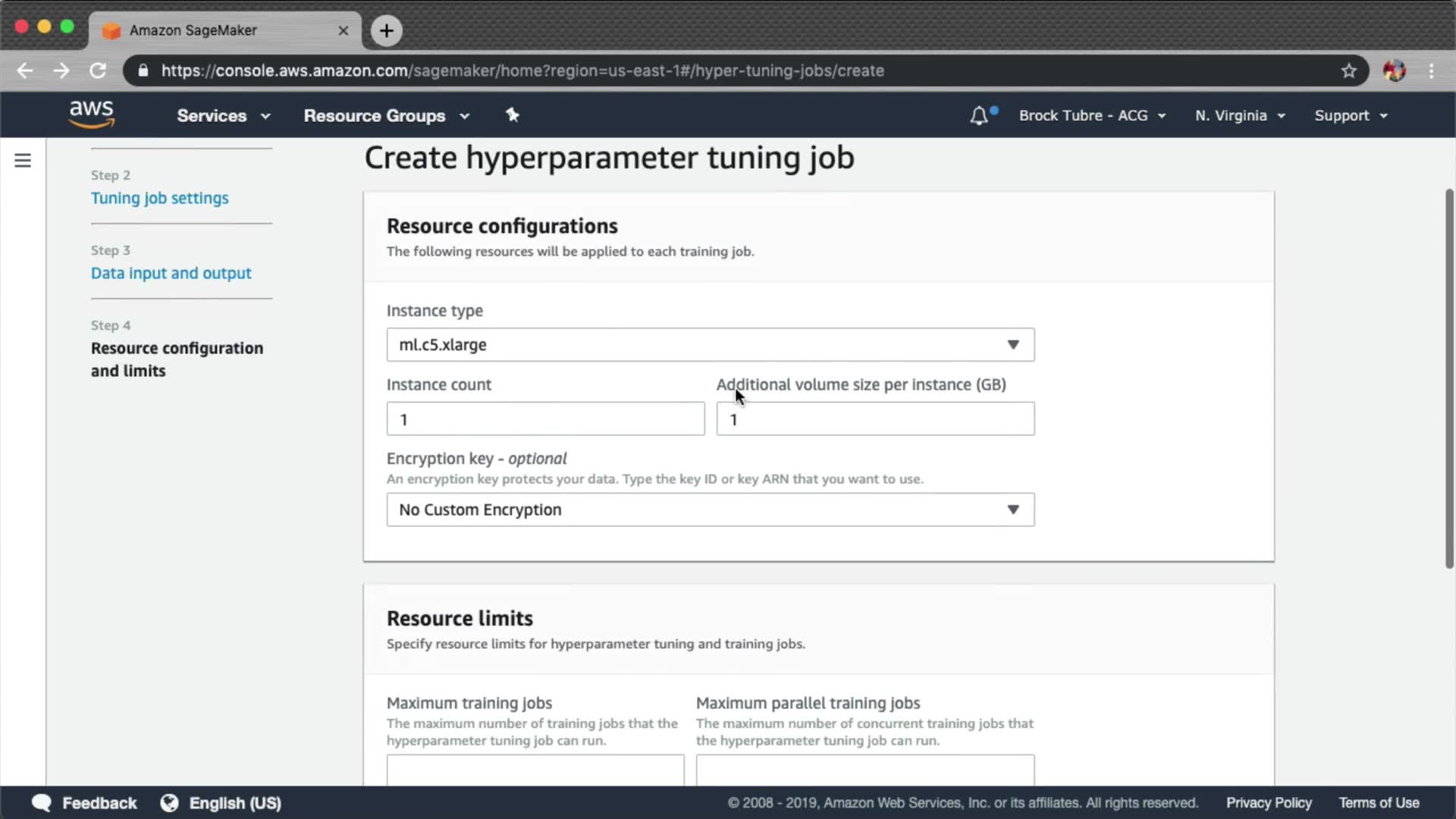Expand the Instance type dropdown
This screenshot has width=1456, height=819.
pos(710,345)
